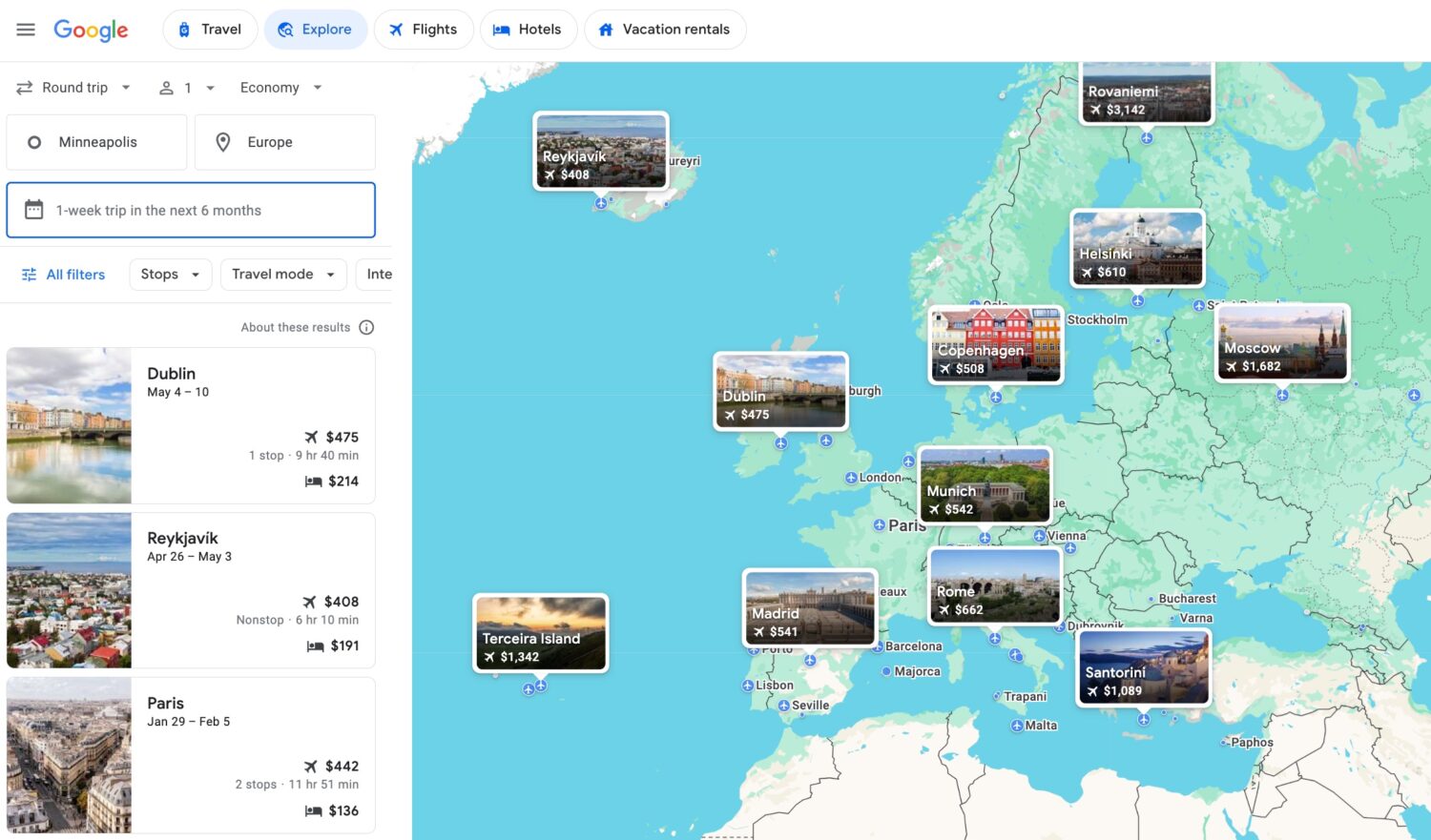Open the Travel mode dropdown
Screen dimensions: 1431x840
point(282,275)
